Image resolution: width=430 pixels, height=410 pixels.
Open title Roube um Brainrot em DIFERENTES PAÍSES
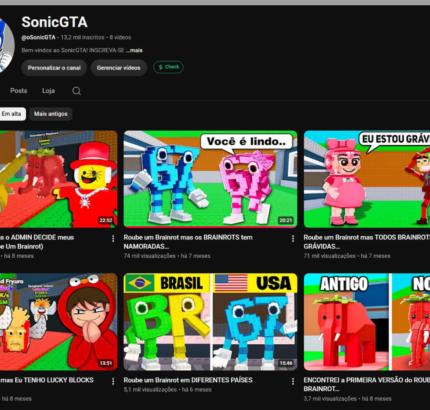[188, 380]
